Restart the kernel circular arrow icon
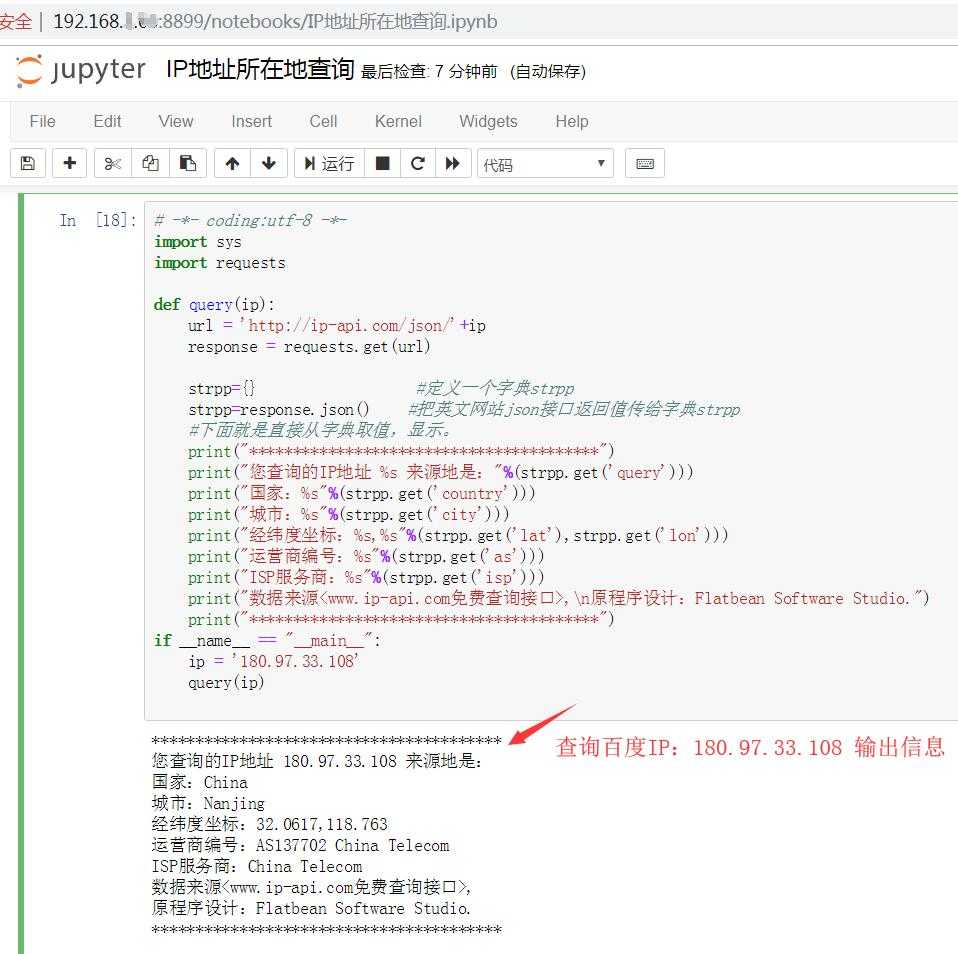The image size is (958, 954). pos(418,163)
